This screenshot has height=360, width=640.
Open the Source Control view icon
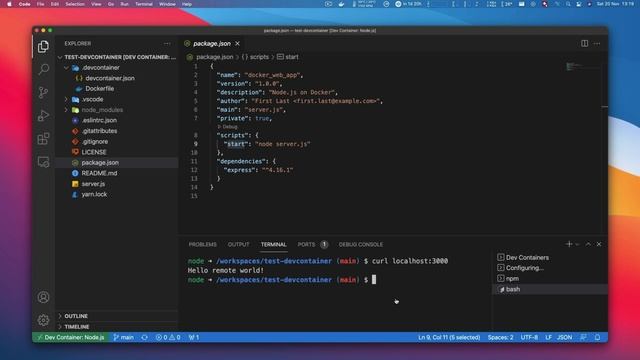point(43,92)
